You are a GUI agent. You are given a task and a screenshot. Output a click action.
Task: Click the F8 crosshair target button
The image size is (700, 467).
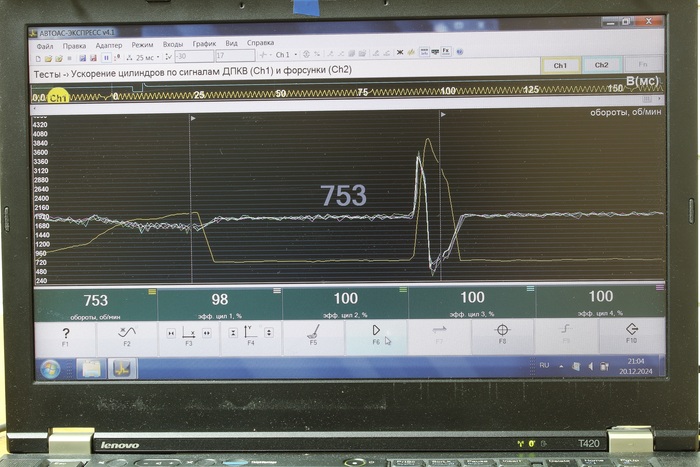click(x=503, y=333)
